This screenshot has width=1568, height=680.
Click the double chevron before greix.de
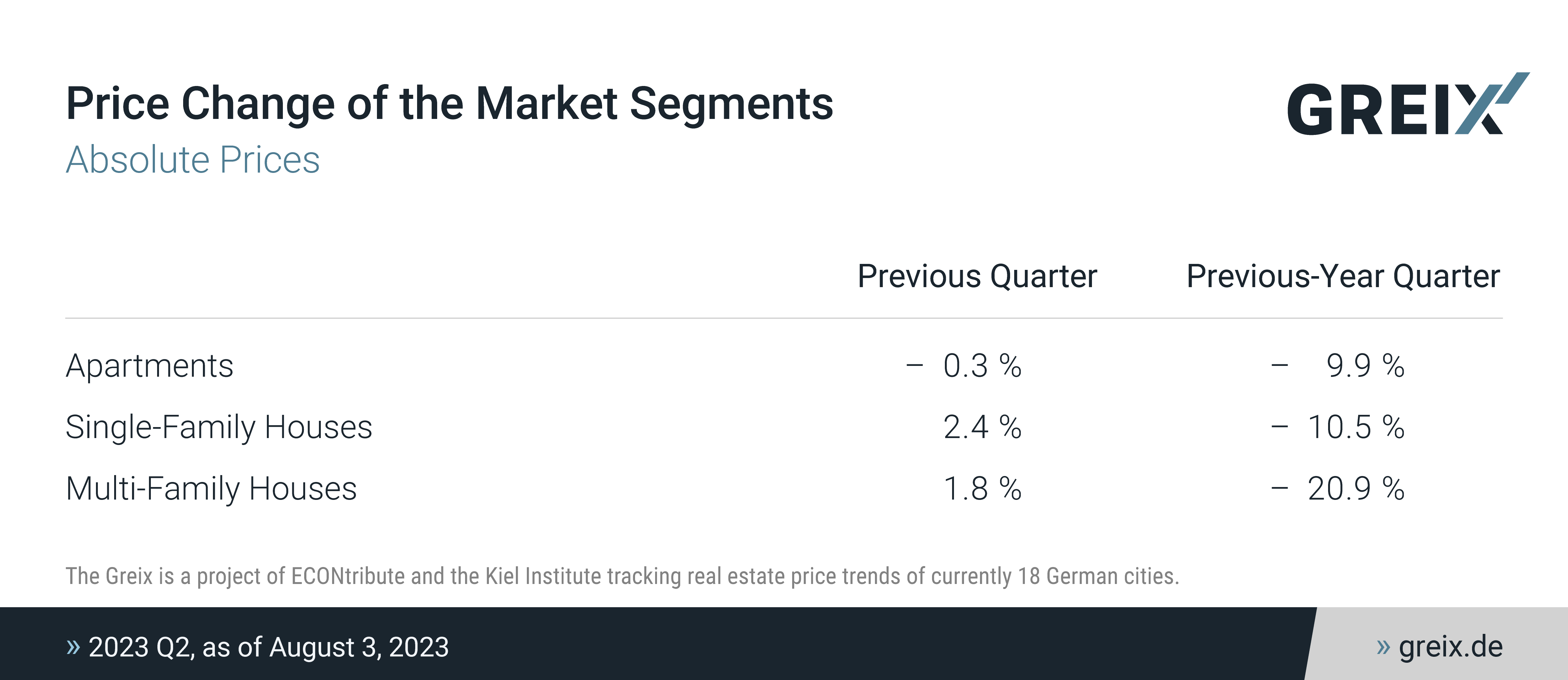tap(1383, 646)
